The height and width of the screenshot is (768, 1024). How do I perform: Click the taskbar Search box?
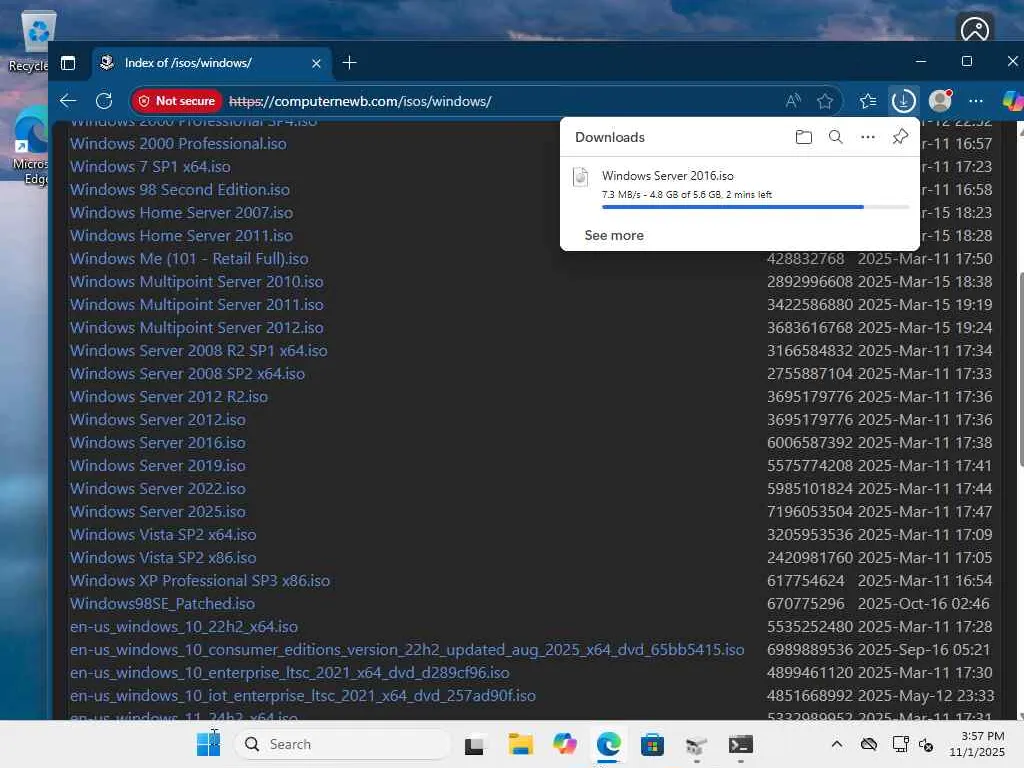[x=343, y=744]
